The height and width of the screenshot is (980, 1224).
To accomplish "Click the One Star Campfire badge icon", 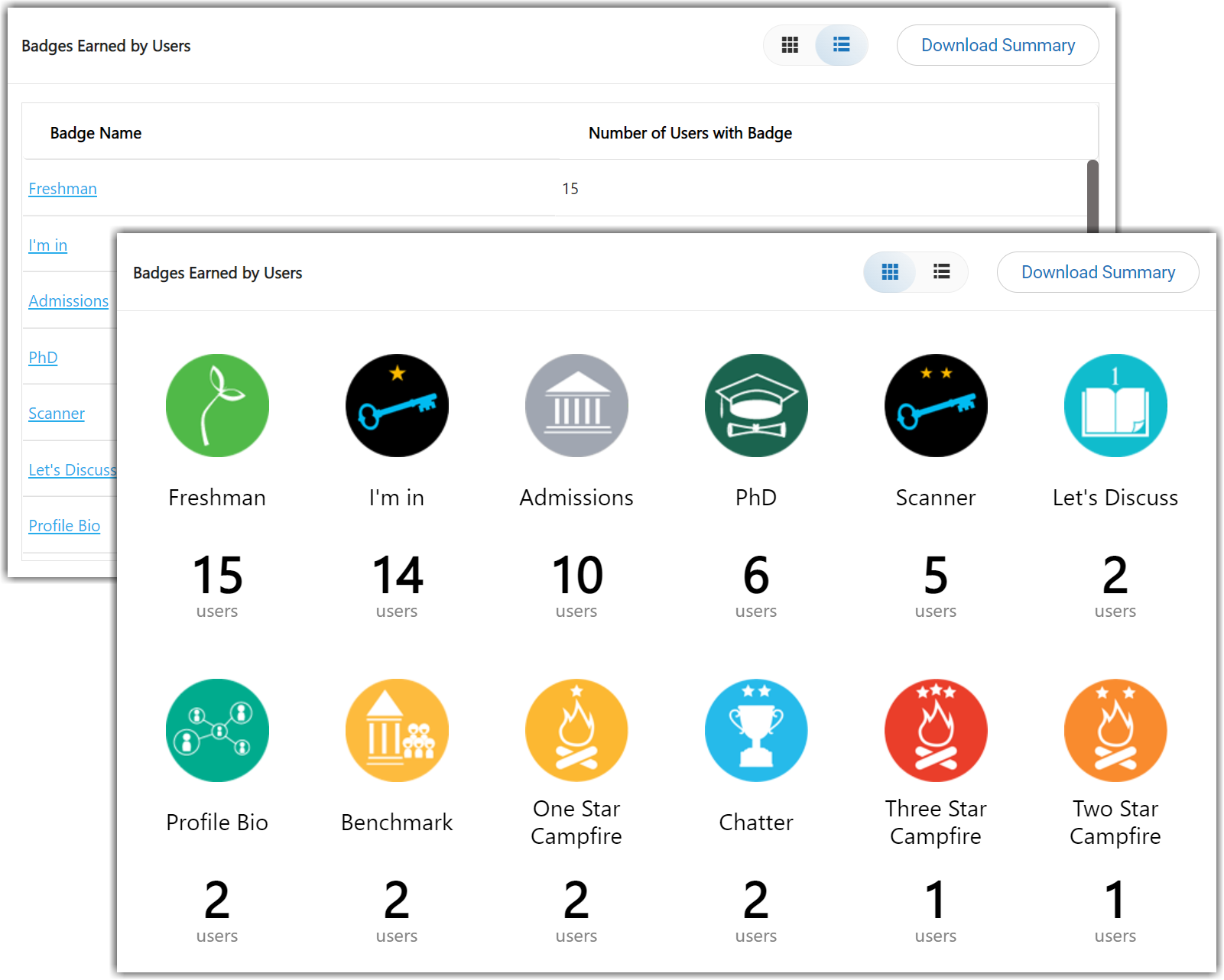I will [576, 730].
